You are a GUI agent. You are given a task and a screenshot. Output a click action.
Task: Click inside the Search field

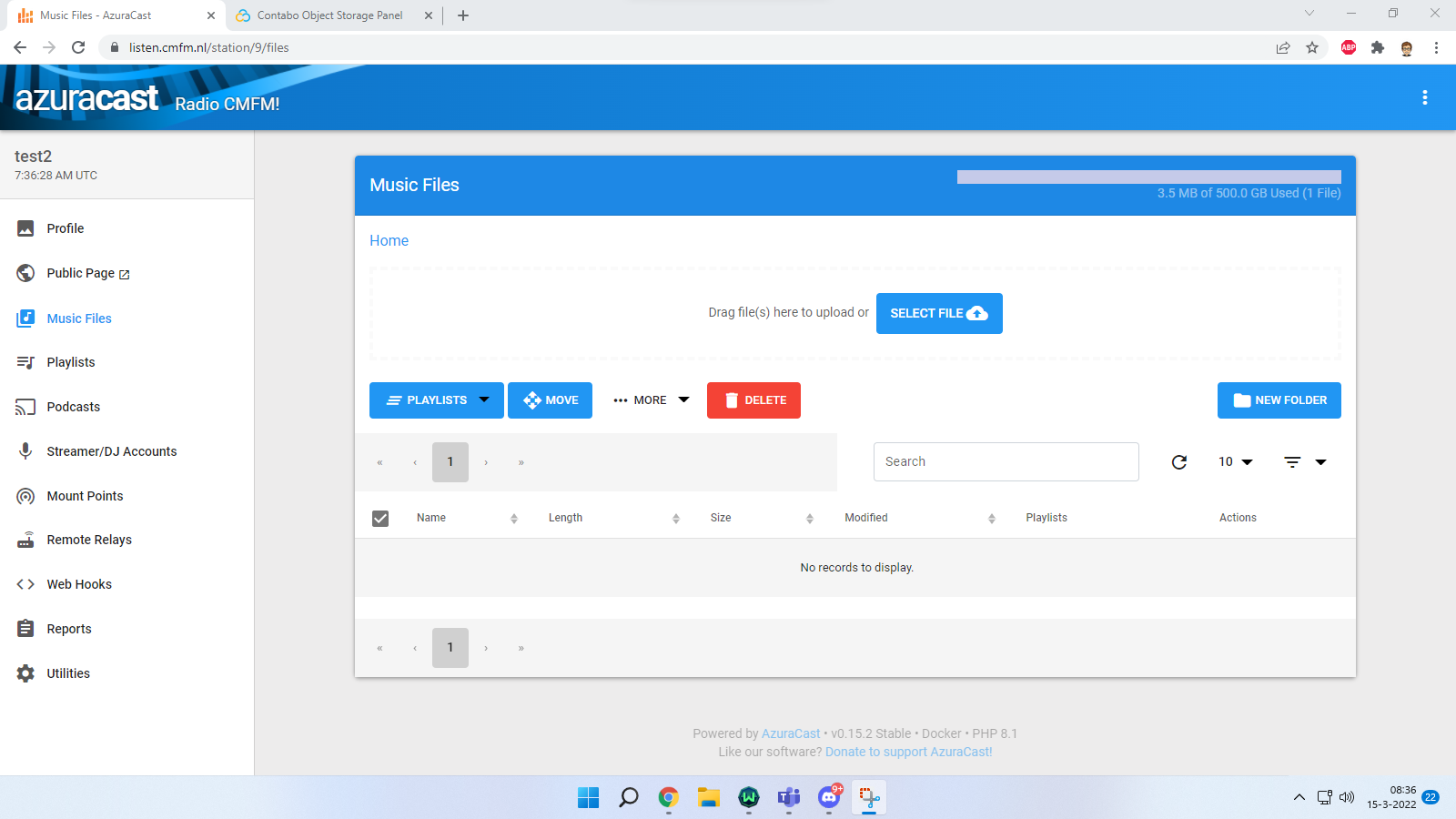(1006, 461)
